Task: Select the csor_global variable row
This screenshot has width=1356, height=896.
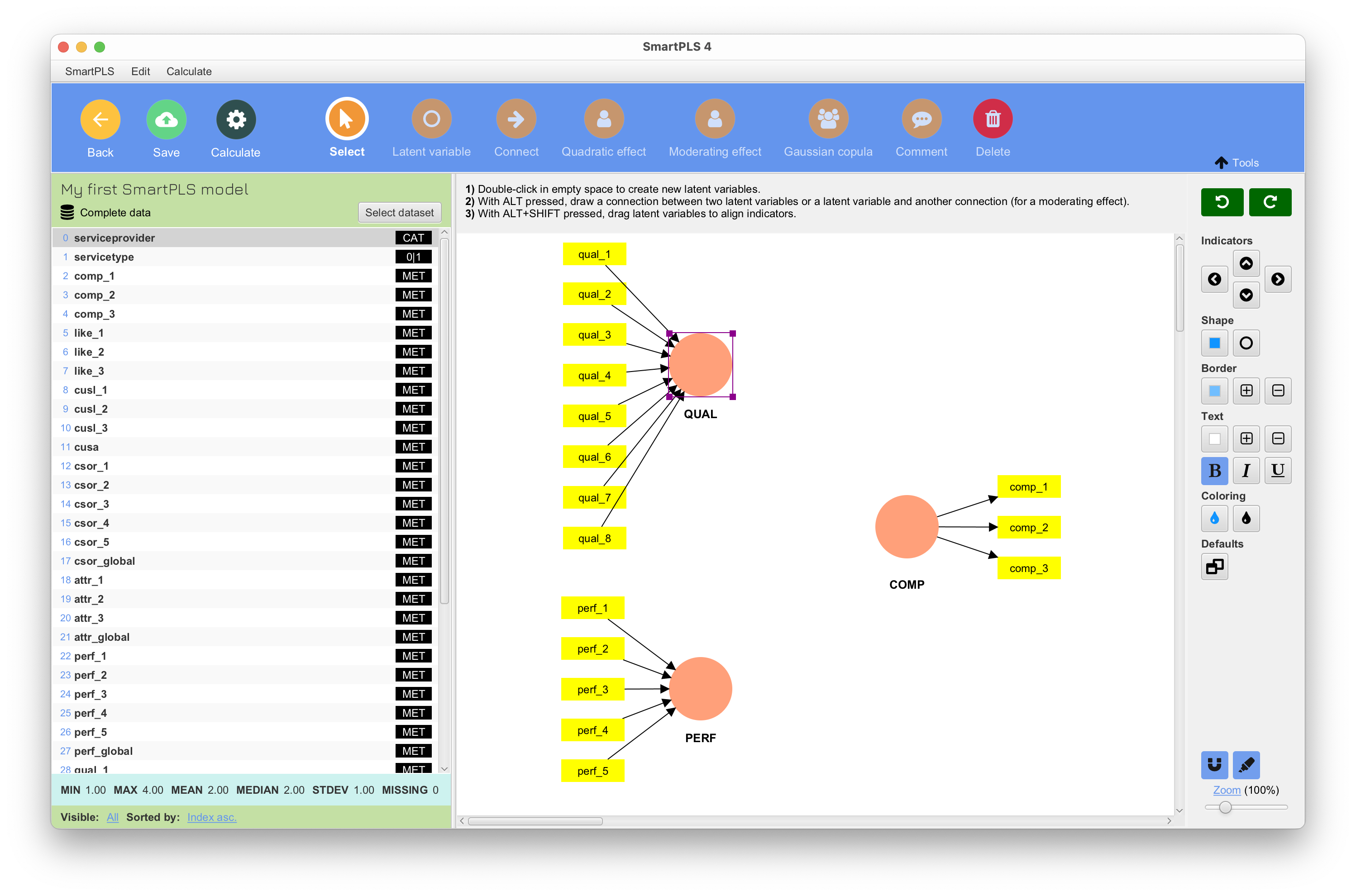Action: pos(246,561)
